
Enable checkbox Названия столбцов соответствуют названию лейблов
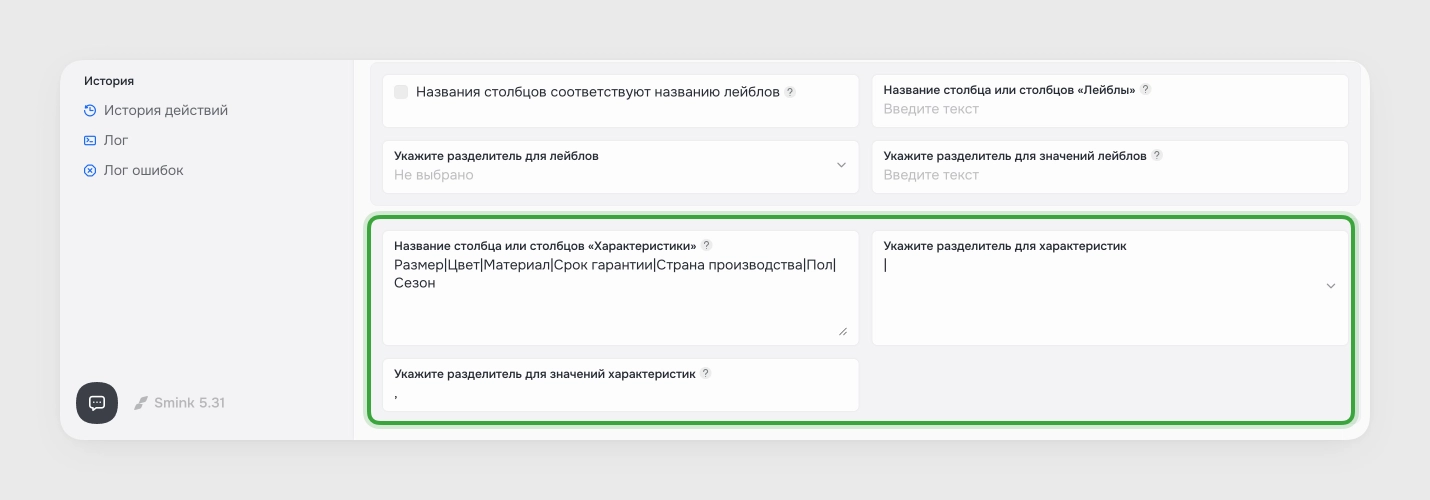point(401,91)
